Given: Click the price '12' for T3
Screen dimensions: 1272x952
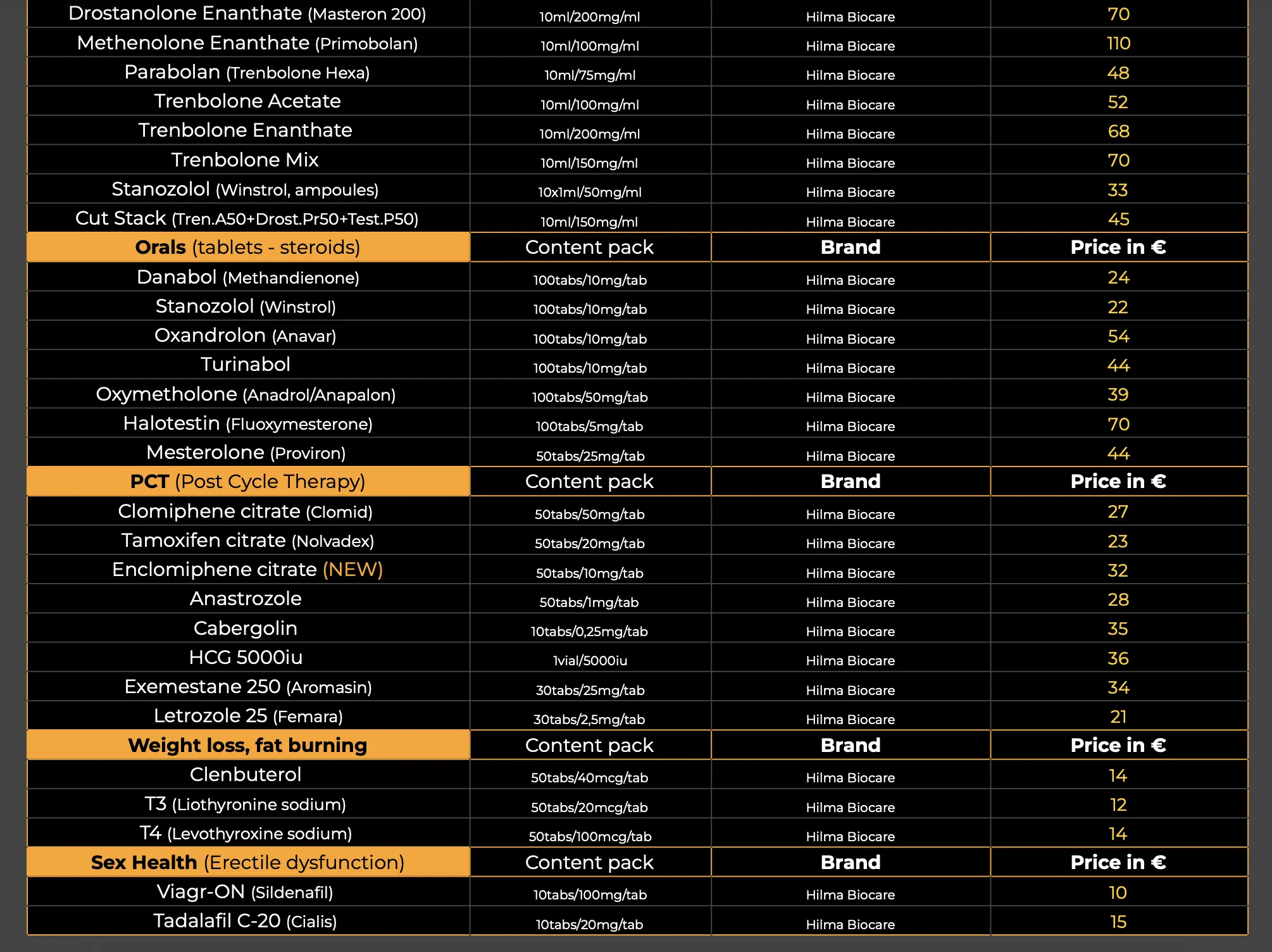Looking at the screenshot, I should point(1118,805).
